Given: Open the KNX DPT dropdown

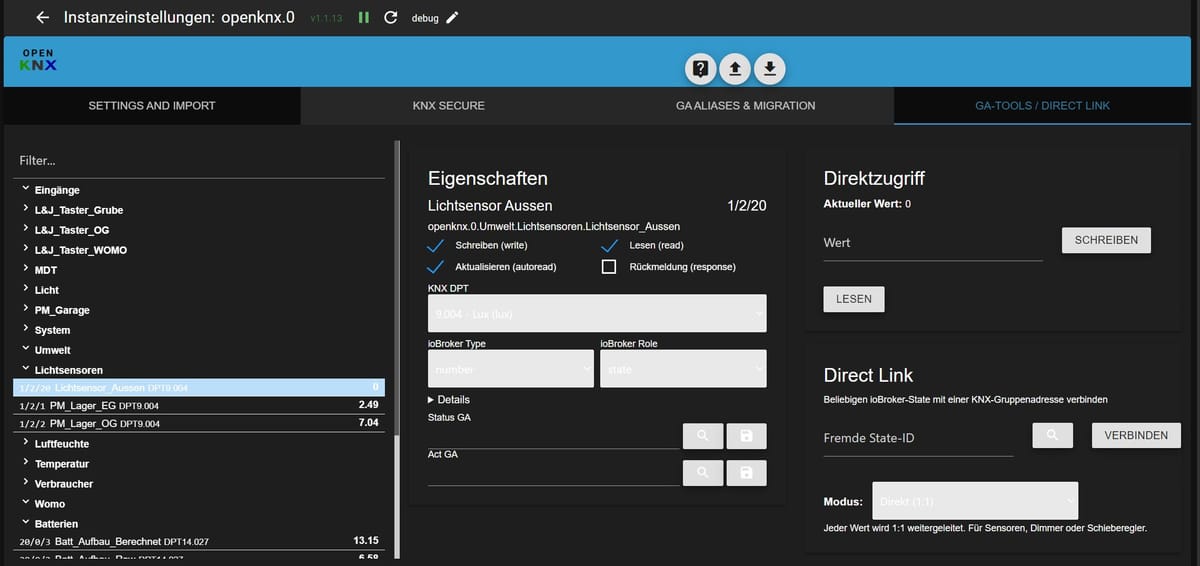Looking at the screenshot, I should tap(597, 314).
